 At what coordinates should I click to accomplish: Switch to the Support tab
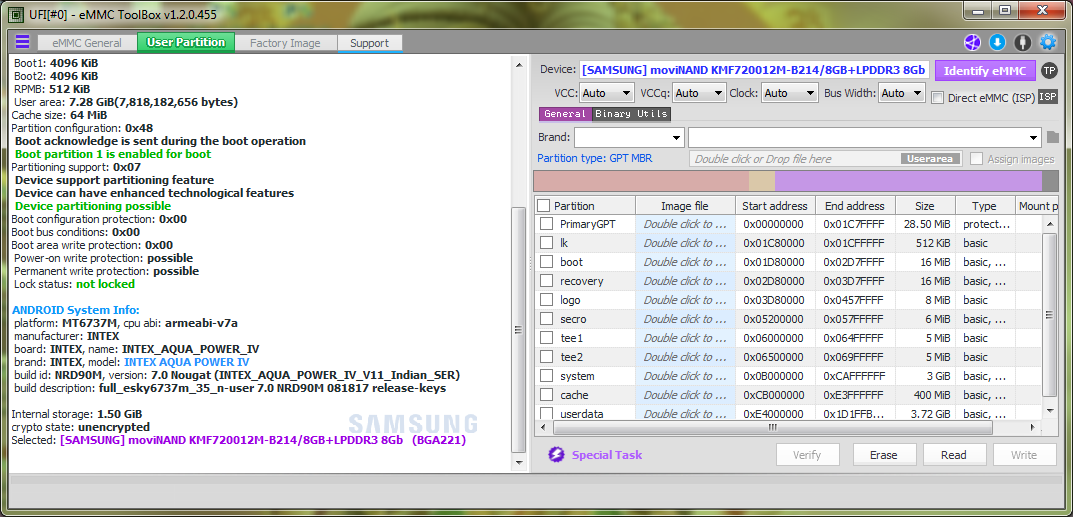point(370,43)
